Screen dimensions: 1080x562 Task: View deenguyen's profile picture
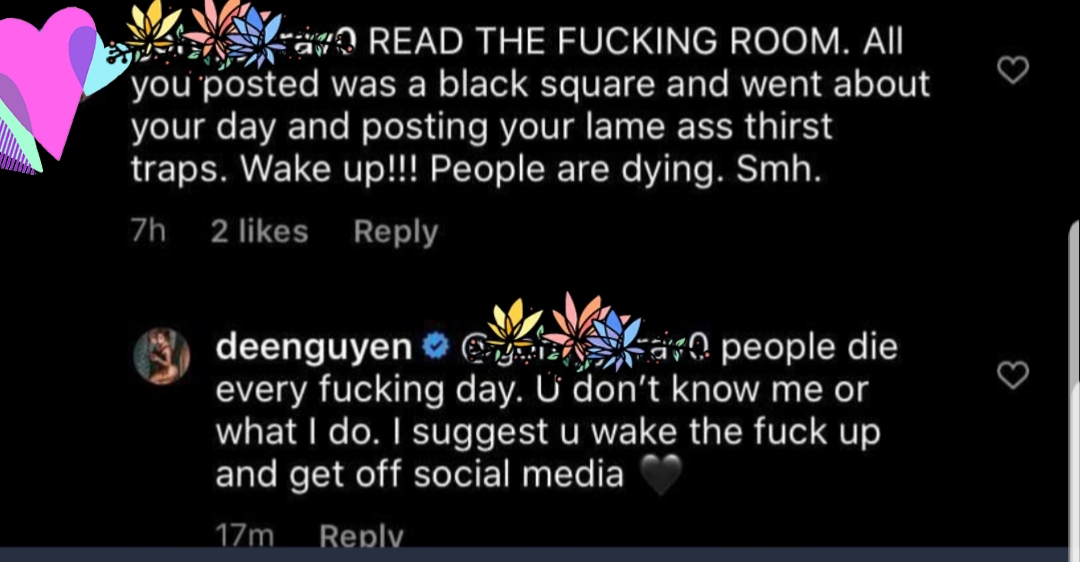point(162,356)
